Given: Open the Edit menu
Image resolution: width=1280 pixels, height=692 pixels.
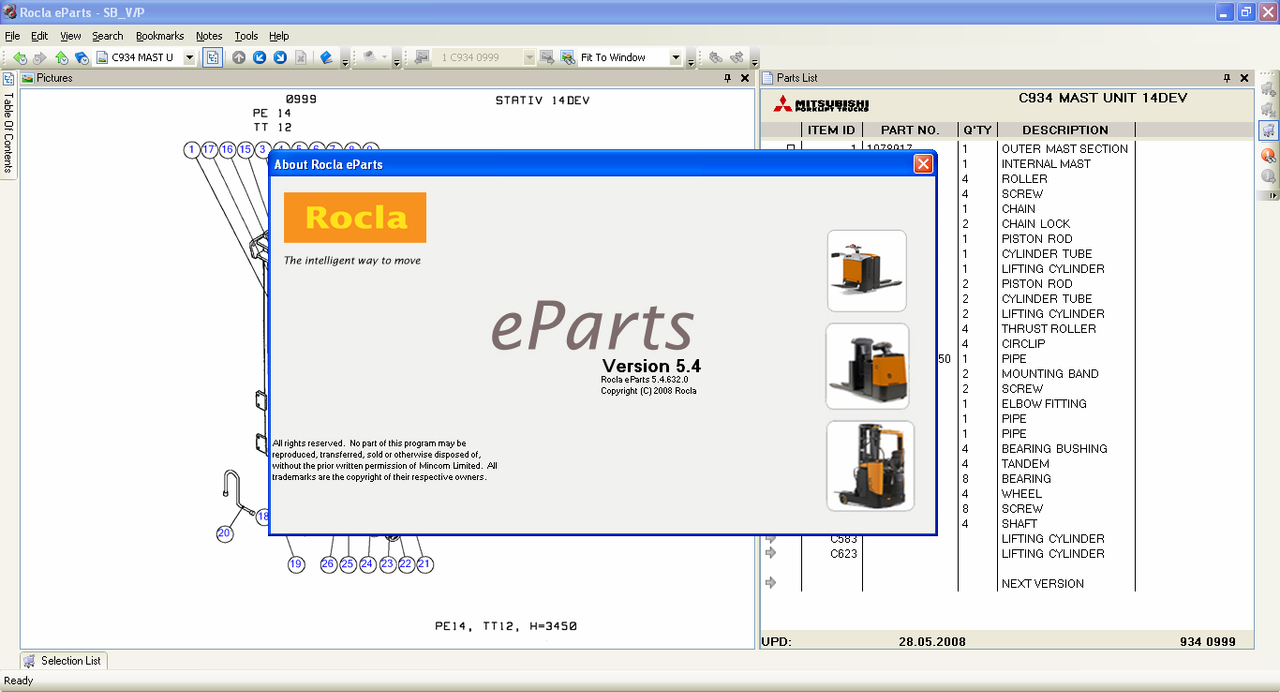Looking at the screenshot, I should (39, 36).
